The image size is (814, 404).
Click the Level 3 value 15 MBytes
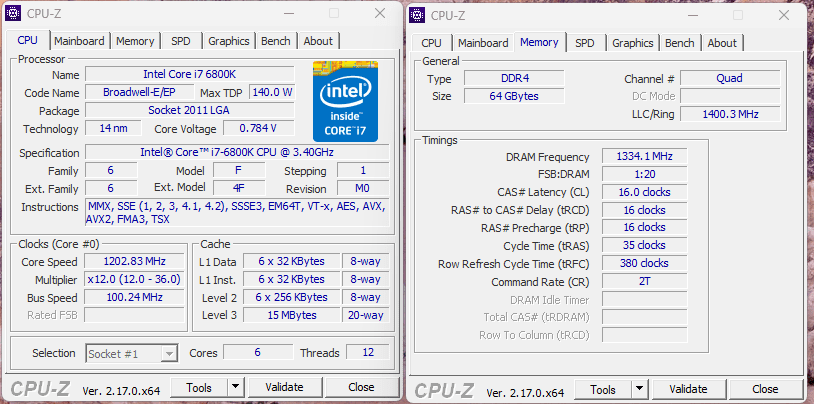(291, 315)
